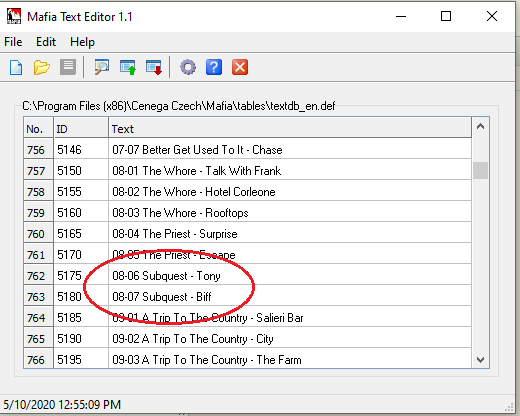This screenshot has width=520, height=416.
Task: Click the red-arrow table toolbar icon
Action: tap(154, 67)
